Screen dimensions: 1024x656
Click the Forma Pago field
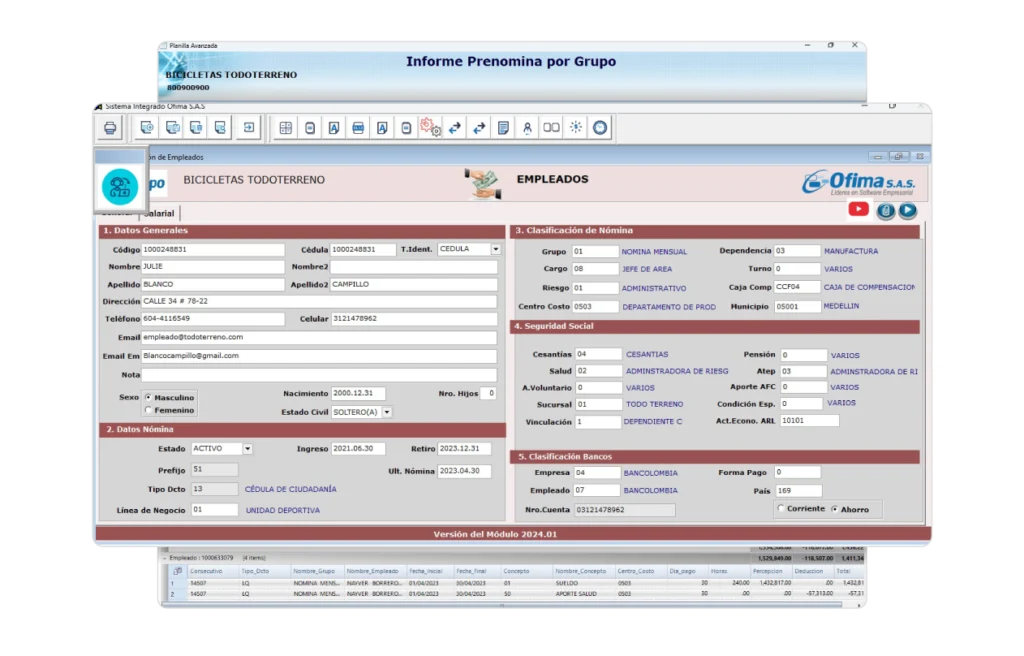pos(797,472)
